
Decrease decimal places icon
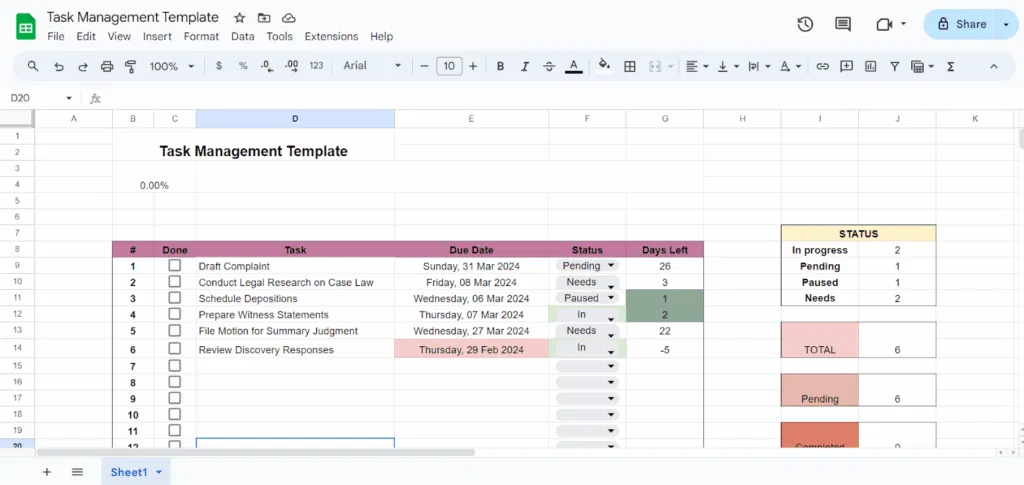pyautogui.click(x=266, y=66)
